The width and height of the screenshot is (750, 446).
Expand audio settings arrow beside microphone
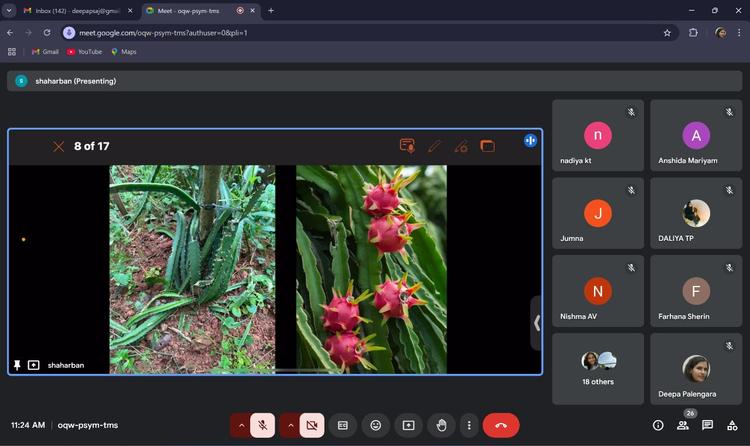241,425
